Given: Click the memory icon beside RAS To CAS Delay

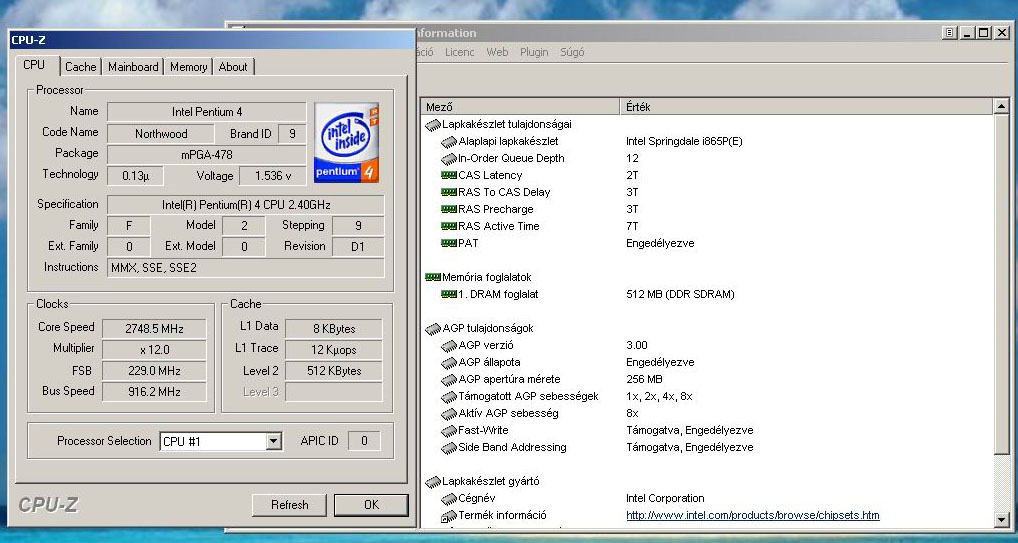Looking at the screenshot, I should 449,192.
